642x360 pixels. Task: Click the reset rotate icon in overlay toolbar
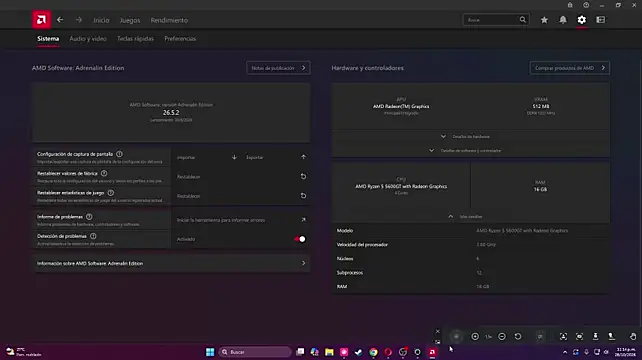(x=518, y=336)
